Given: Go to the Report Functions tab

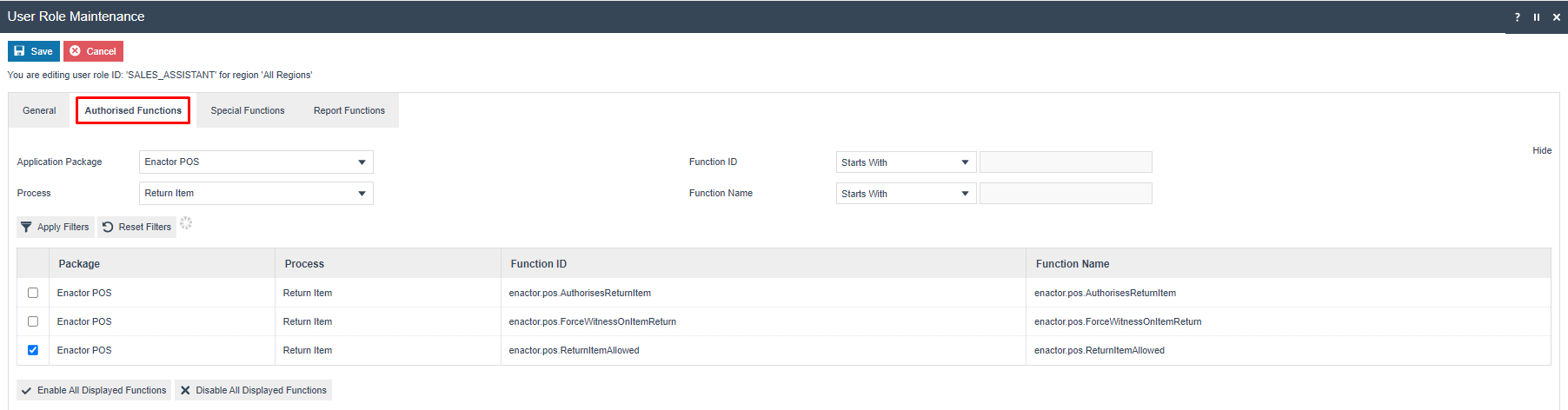Looking at the screenshot, I should (349, 110).
